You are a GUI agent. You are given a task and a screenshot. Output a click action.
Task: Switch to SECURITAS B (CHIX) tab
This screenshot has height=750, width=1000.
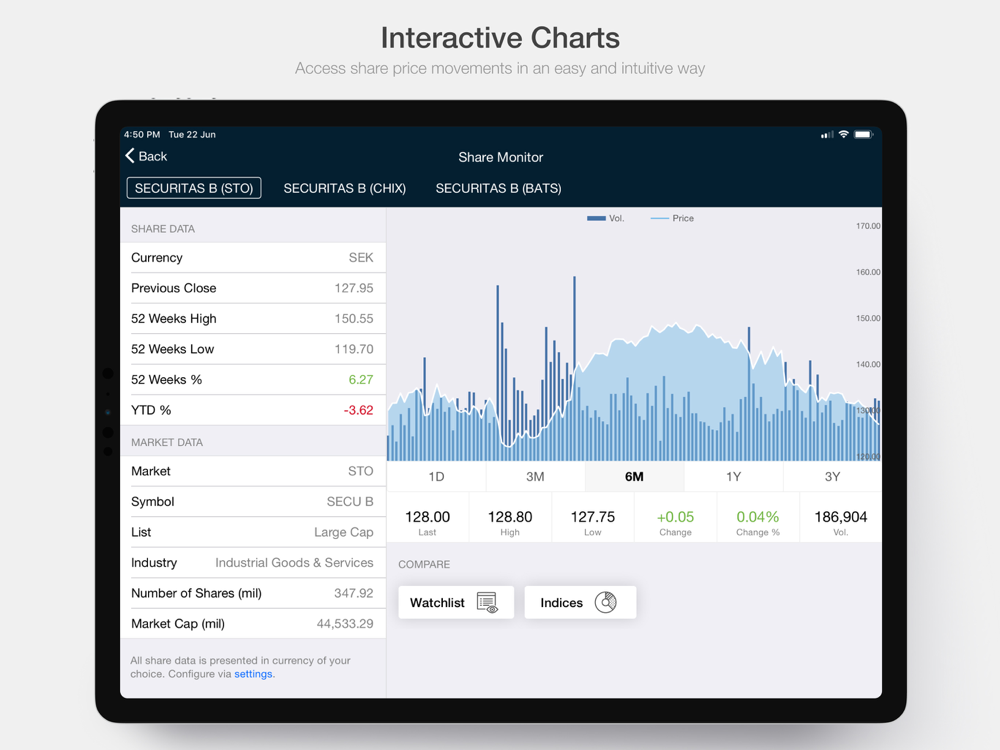coord(344,188)
